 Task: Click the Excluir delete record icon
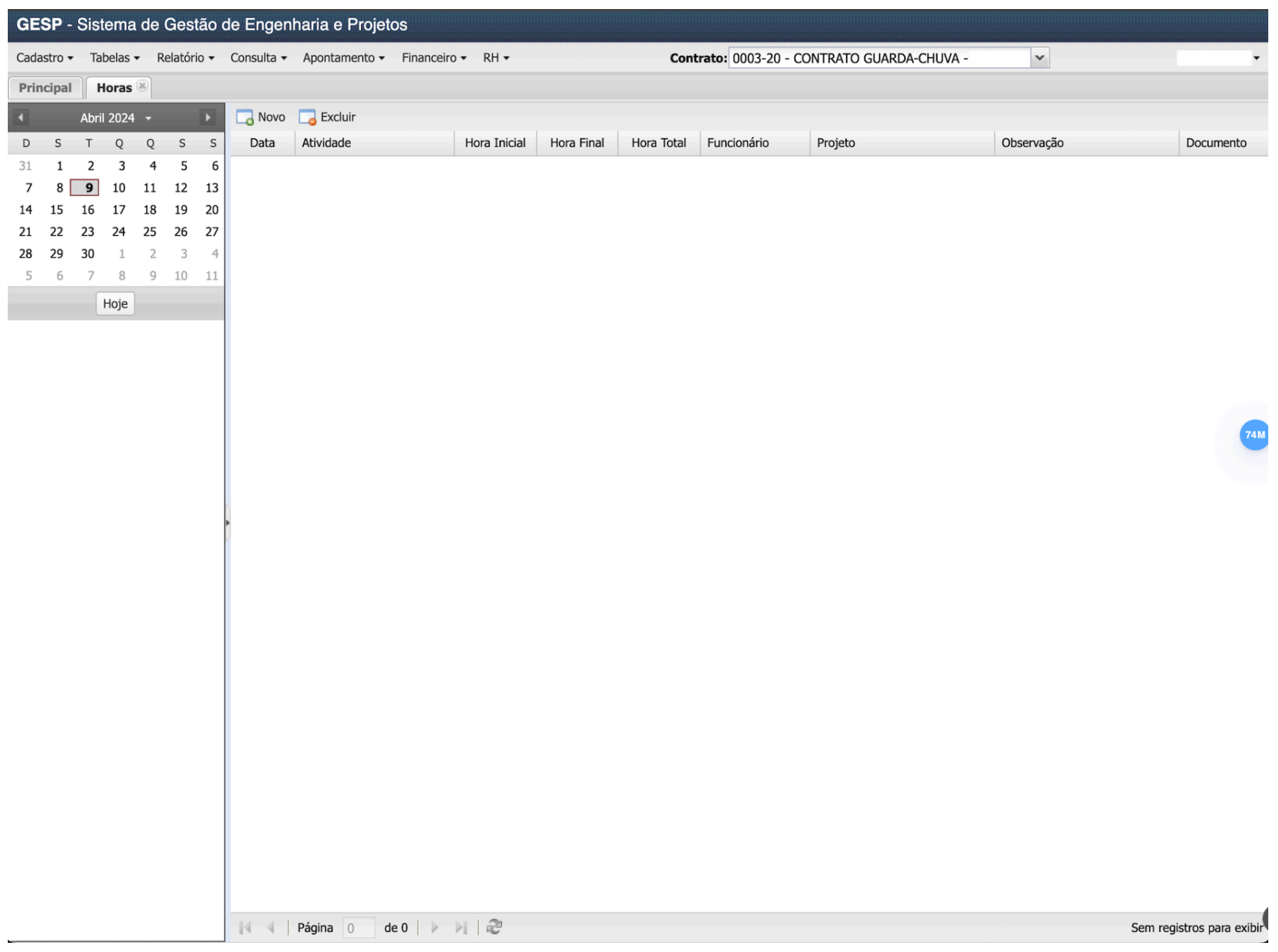coord(307,118)
